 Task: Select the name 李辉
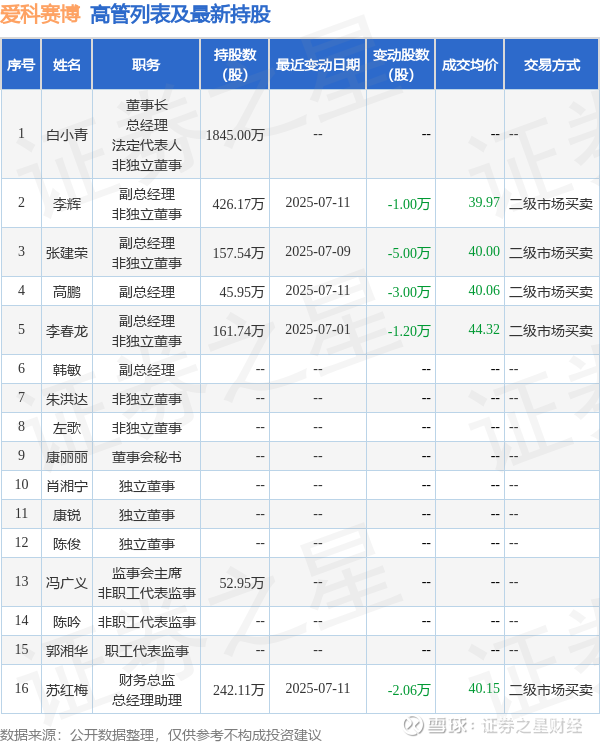click(67, 204)
